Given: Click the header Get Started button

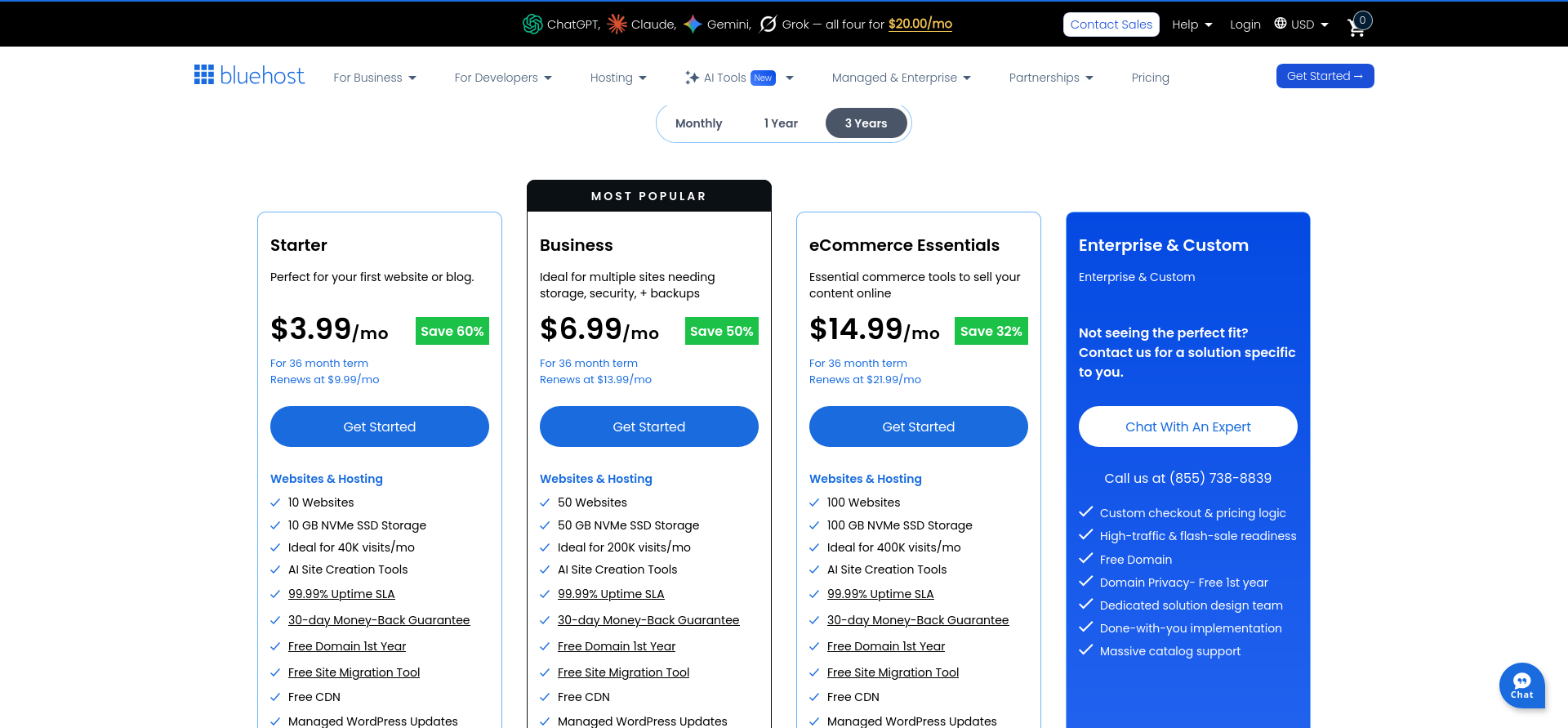Looking at the screenshot, I should (x=1325, y=76).
